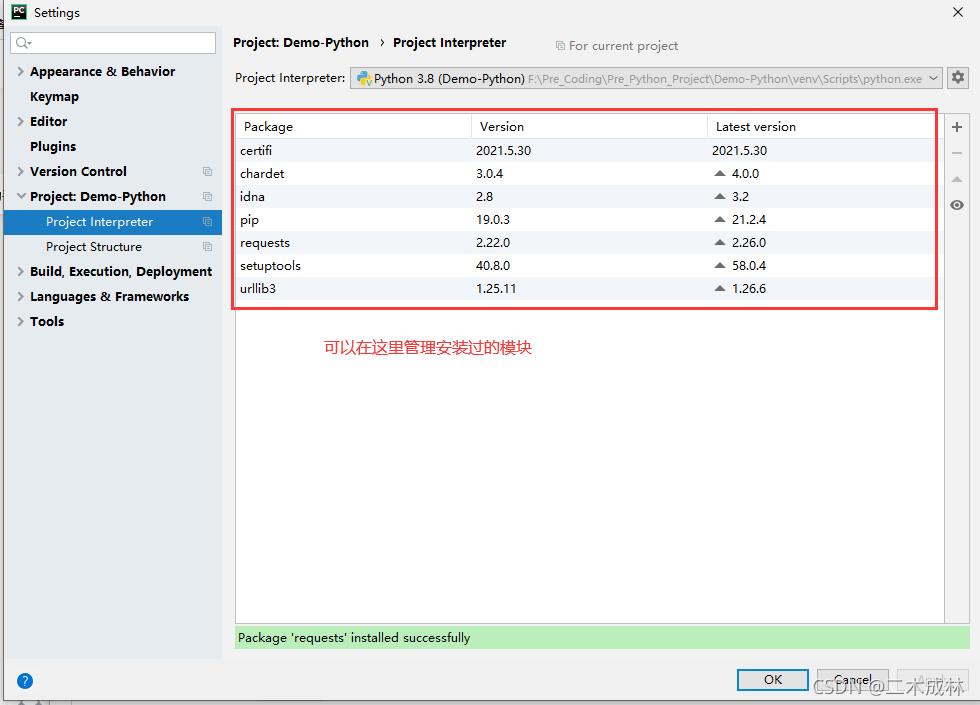Select Keymap in the settings tree

point(54,97)
